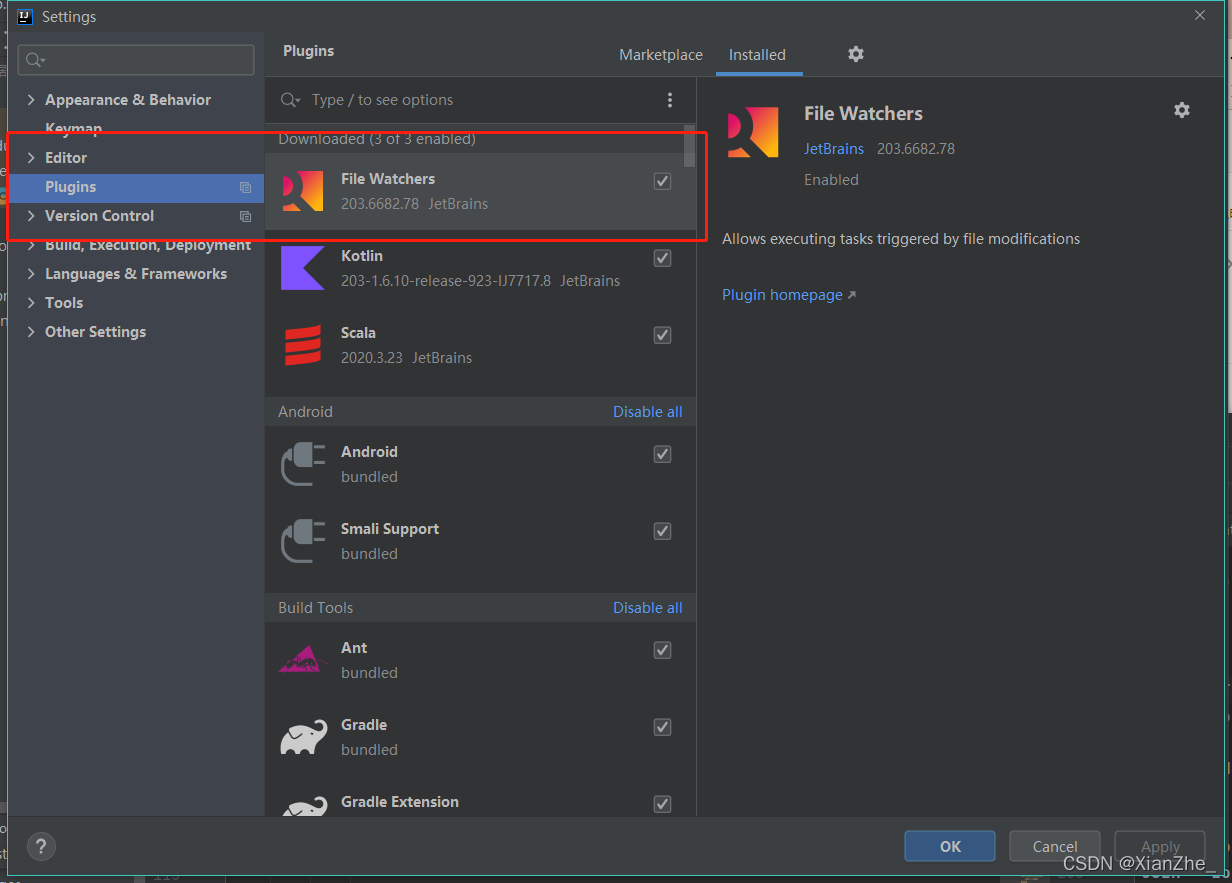Toggle the Gradle plugin checkbox
Image resolution: width=1232 pixels, height=883 pixels.
[662, 727]
